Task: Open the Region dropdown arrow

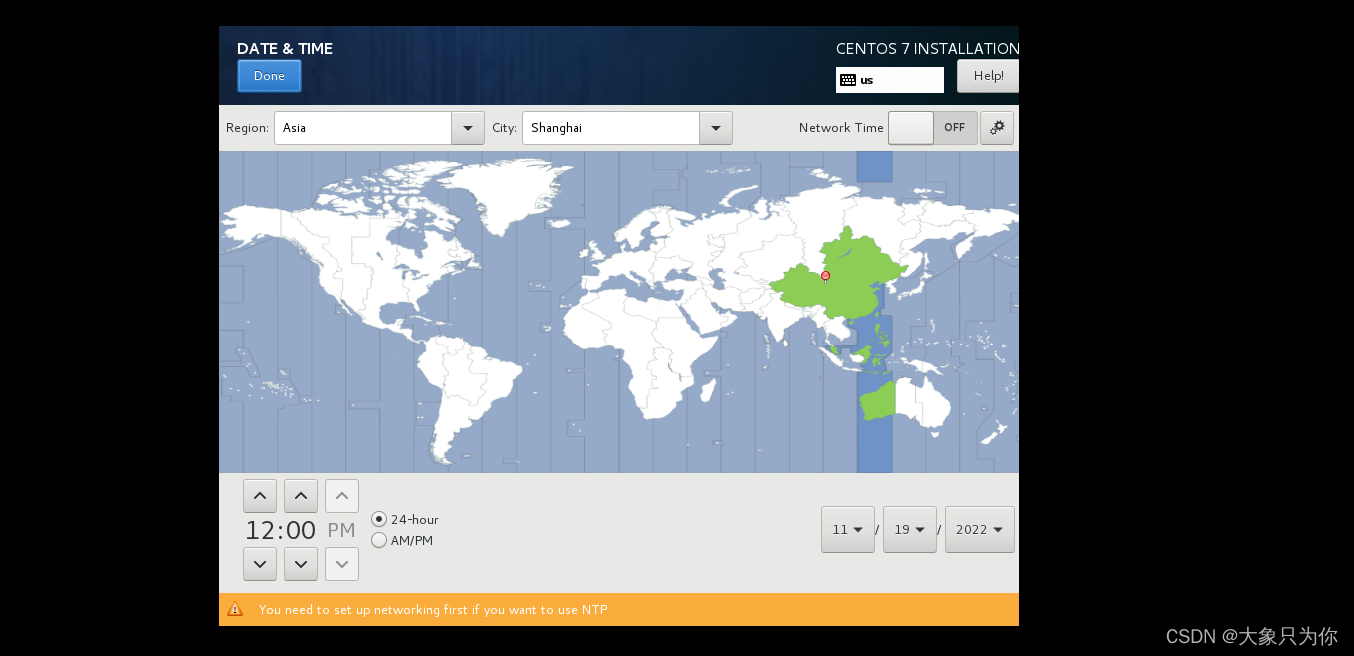Action: pyautogui.click(x=468, y=128)
